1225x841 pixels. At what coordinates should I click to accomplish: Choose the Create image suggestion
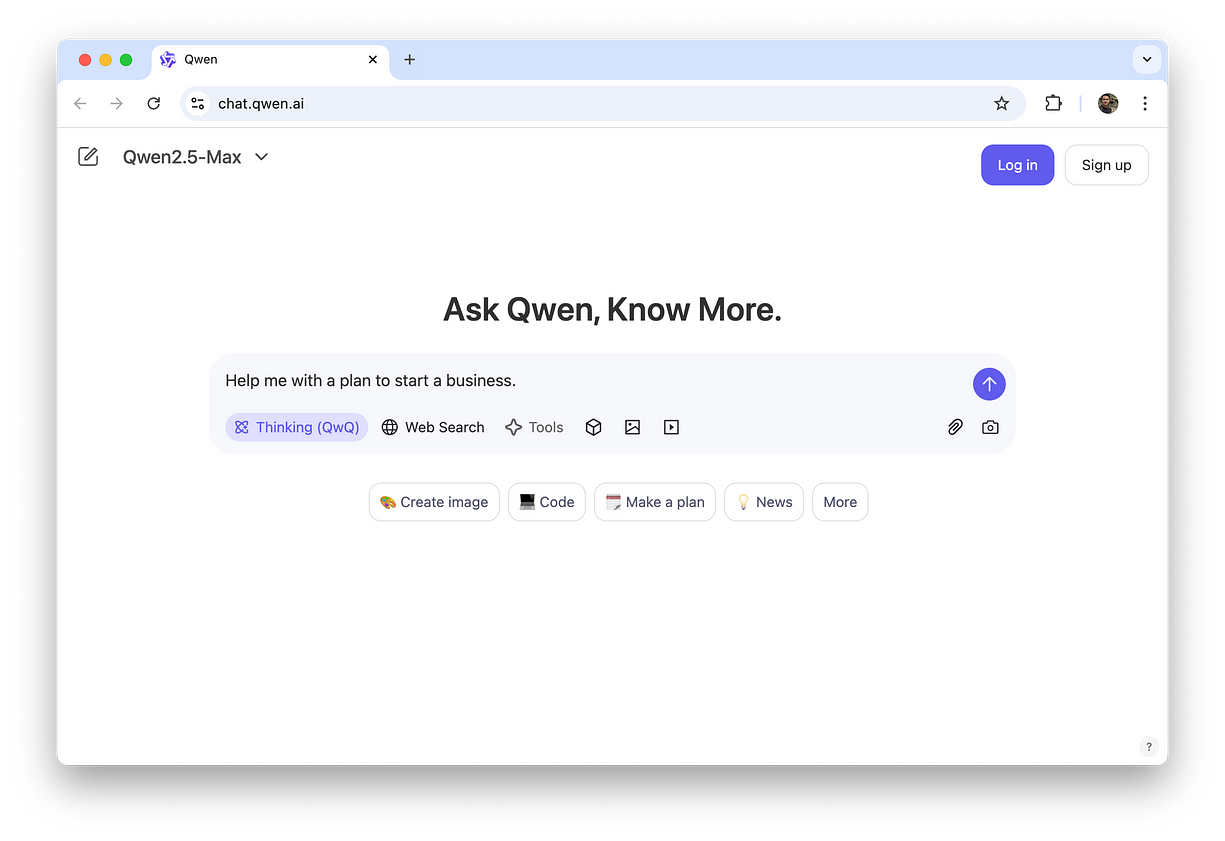pos(434,502)
